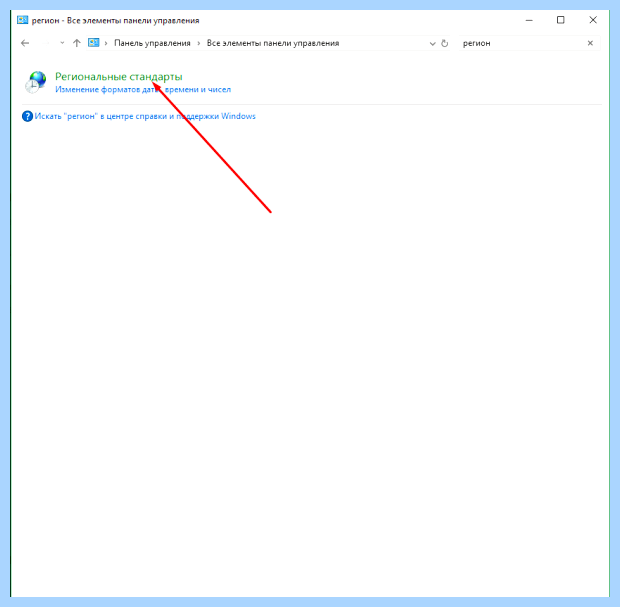
Task: Open Региональные стандарты link
Action: 119,76
